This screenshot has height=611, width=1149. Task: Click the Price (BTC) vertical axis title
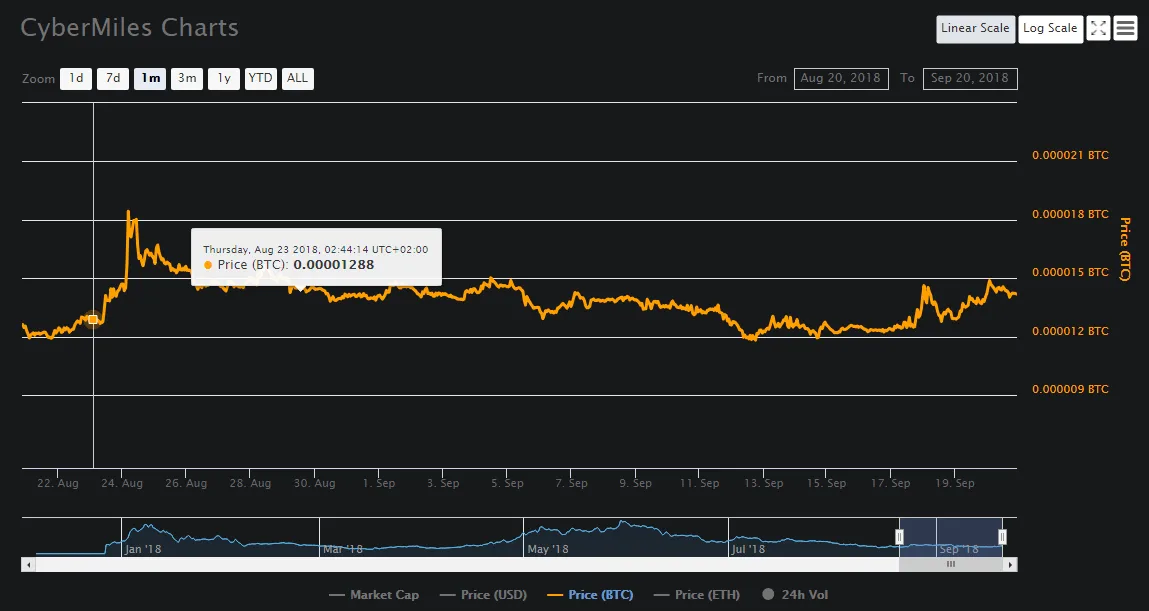tap(1125, 249)
